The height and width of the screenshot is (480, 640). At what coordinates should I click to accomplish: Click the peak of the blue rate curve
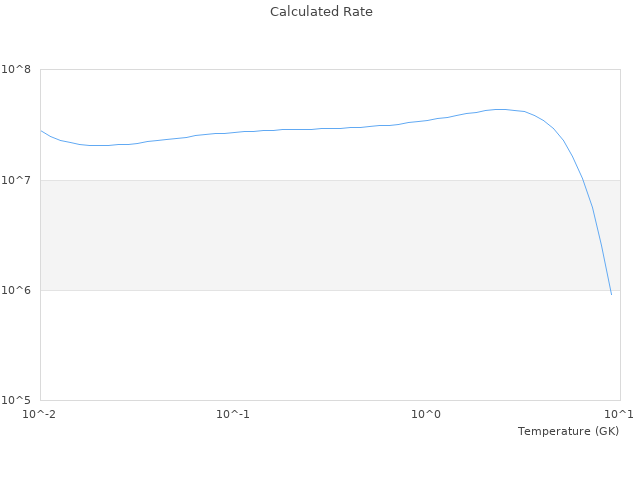pos(500,109)
